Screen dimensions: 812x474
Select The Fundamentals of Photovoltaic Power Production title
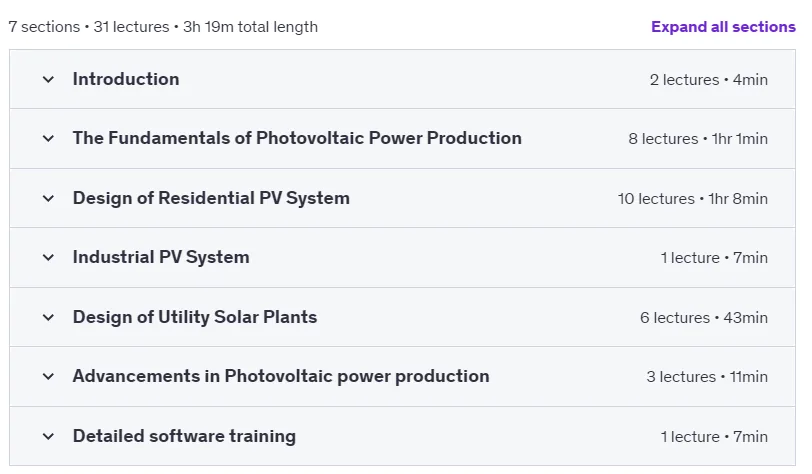[x=297, y=138]
